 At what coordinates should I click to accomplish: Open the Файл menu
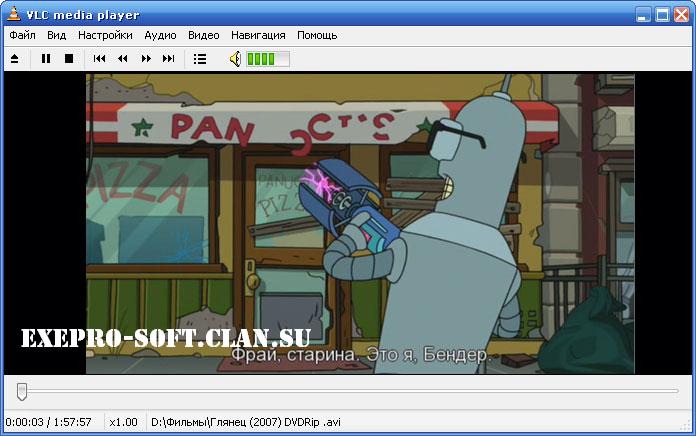(22, 35)
